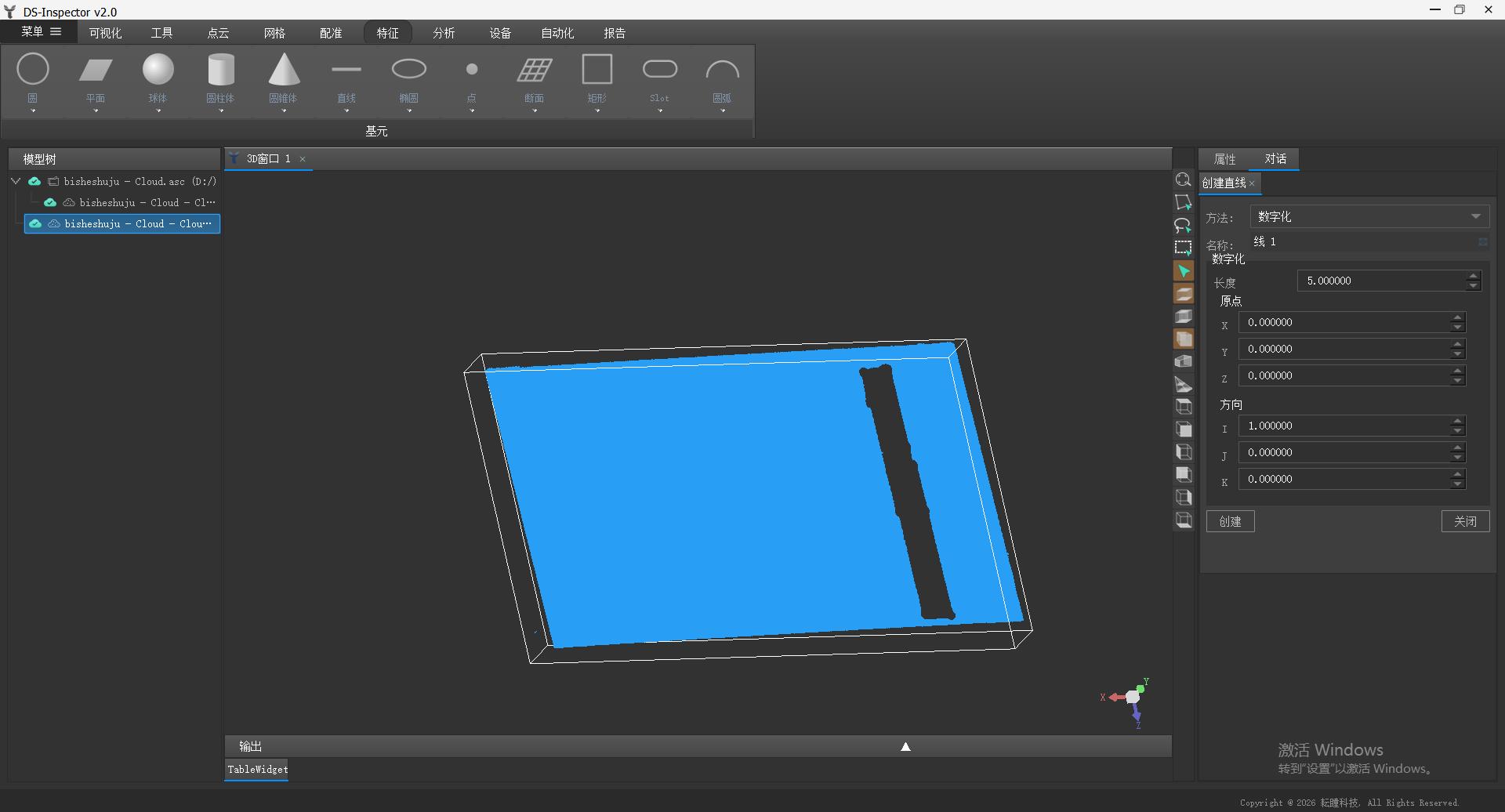
Task: Activate the green arrow selection tool
Action: pyautogui.click(x=1184, y=271)
